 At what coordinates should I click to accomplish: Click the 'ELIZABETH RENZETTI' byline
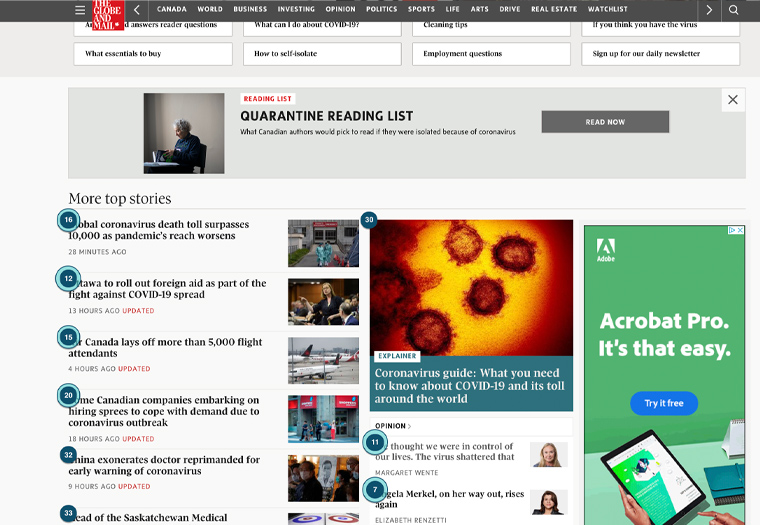tap(411, 520)
